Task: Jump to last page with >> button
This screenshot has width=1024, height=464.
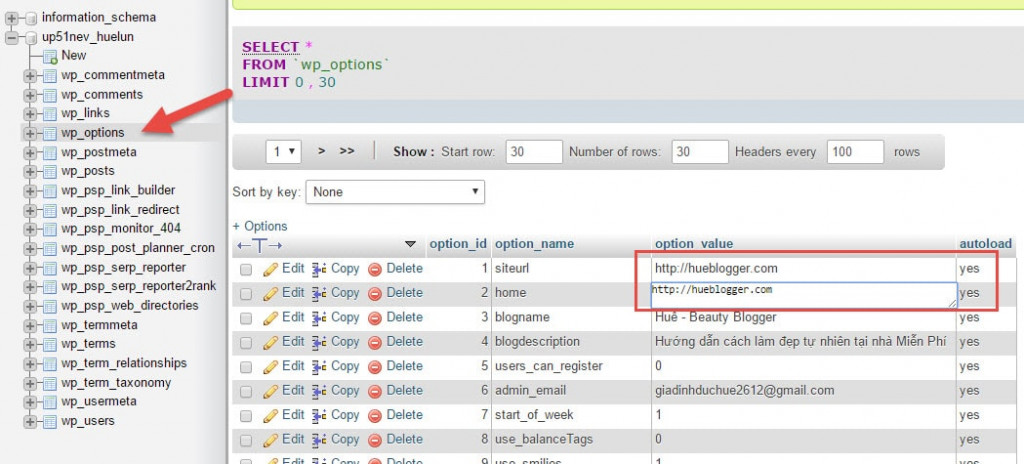Action: tap(347, 151)
